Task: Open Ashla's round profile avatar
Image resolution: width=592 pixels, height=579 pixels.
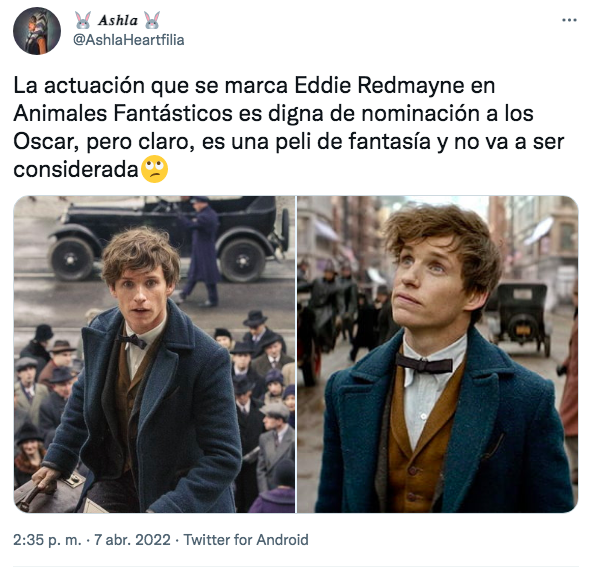Action: pos(37,31)
